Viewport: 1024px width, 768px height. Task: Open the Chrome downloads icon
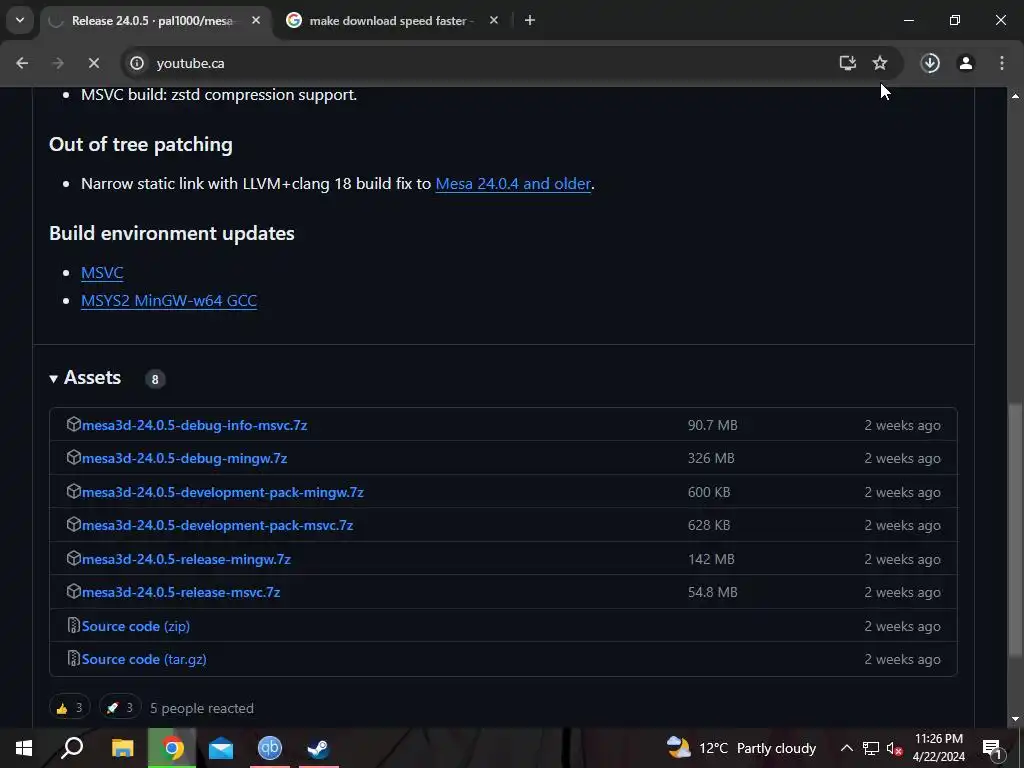click(x=930, y=63)
